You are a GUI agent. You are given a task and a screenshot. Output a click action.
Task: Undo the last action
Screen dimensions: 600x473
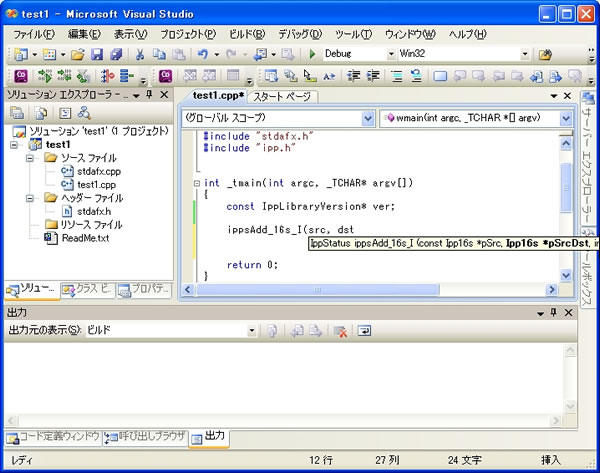tap(203, 54)
